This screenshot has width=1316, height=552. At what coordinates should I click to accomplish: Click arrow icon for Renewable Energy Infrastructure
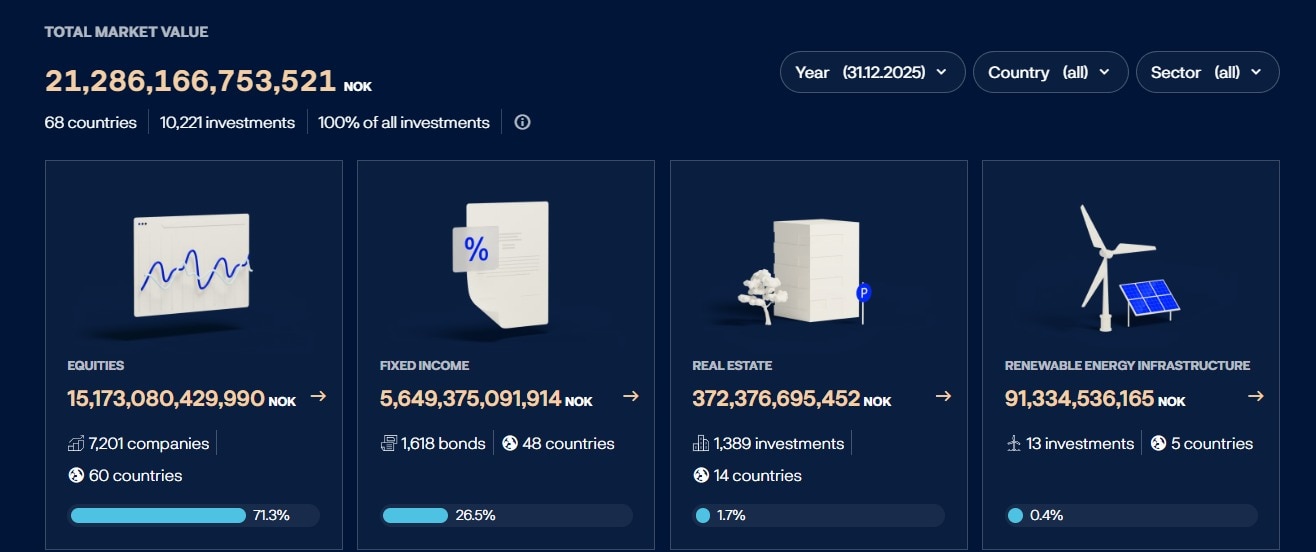point(1256,397)
